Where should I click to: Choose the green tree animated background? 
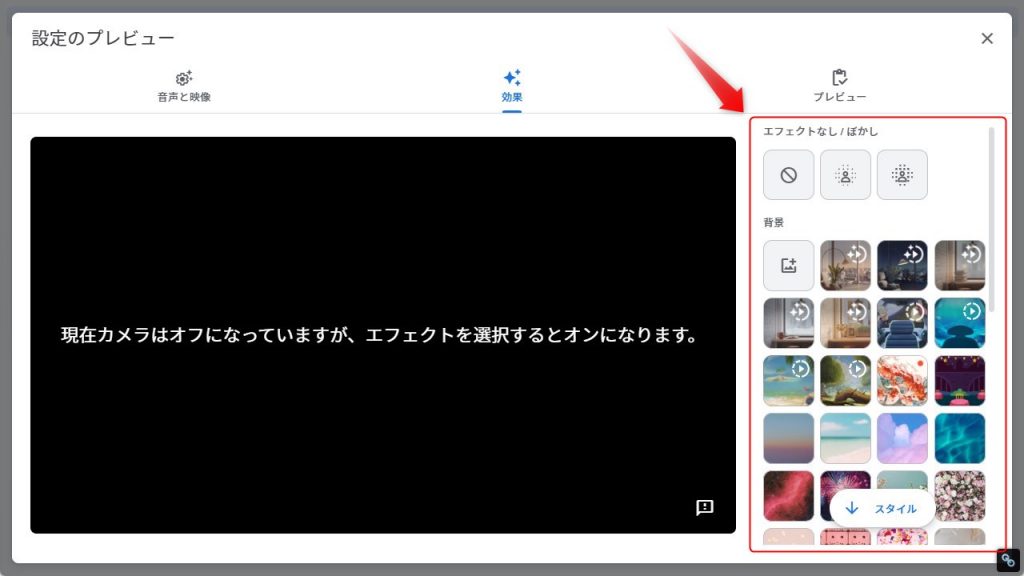pos(845,381)
